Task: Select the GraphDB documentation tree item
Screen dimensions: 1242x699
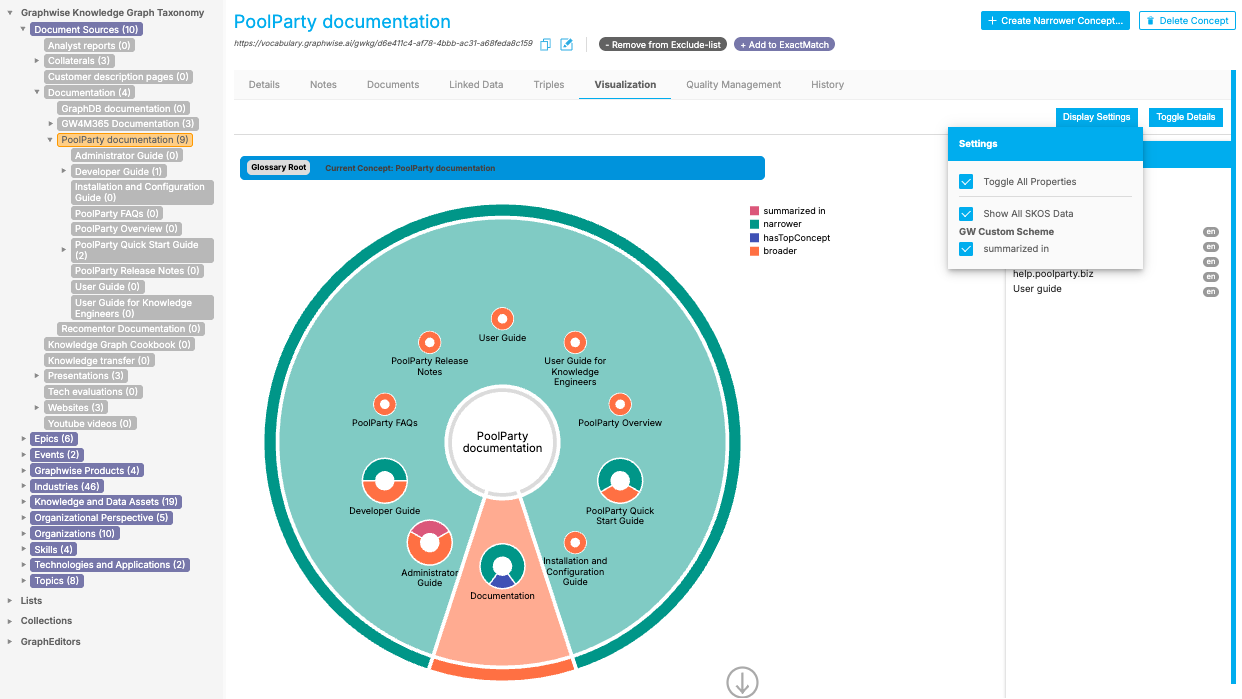Action: point(123,108)
